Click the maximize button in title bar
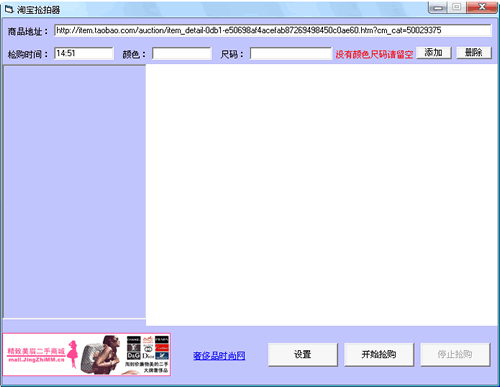Viewport: 500px width, 387px height. [x=457, y=7]
